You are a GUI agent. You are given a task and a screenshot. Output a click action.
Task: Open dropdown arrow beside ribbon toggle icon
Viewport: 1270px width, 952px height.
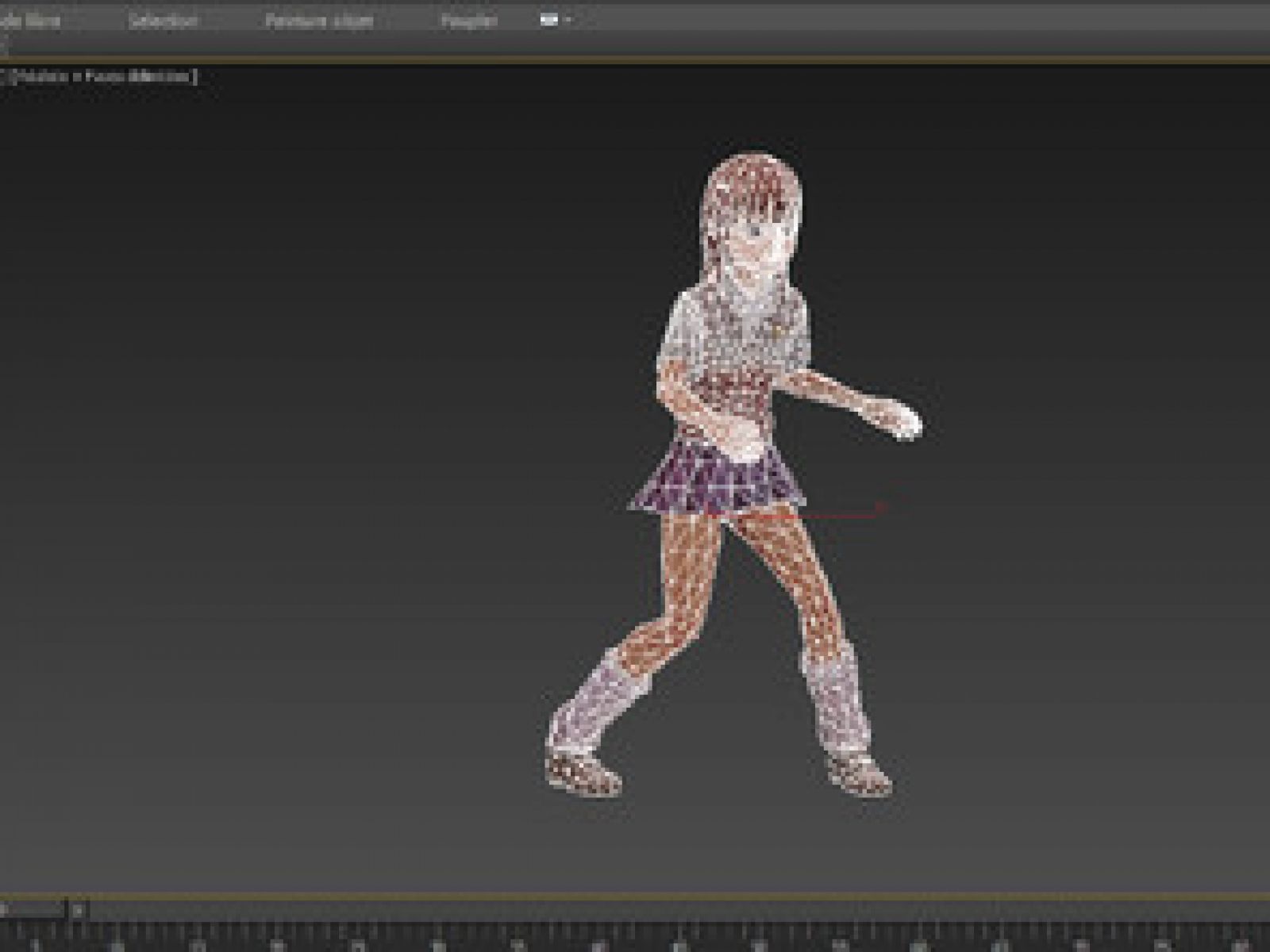pos(568,21)
